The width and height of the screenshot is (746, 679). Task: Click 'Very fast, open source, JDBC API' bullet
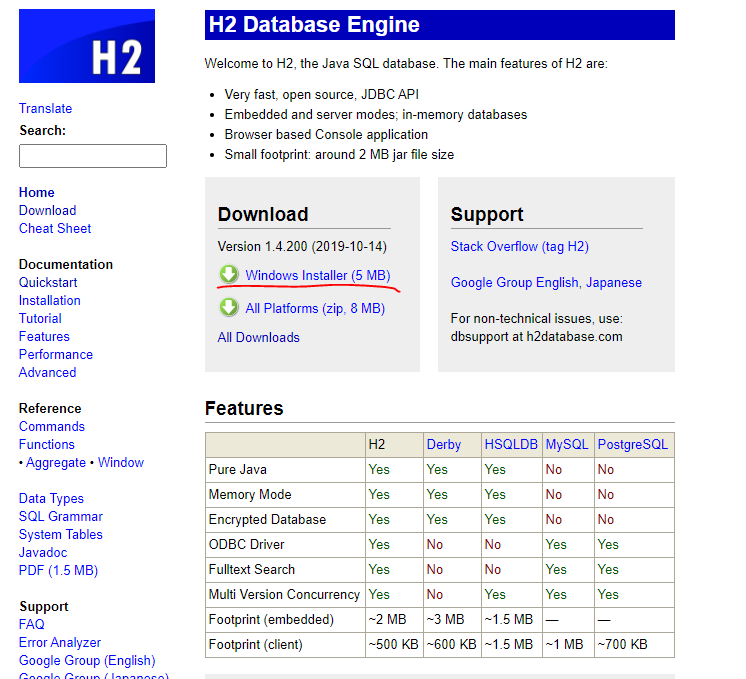(x=321, y=95)
